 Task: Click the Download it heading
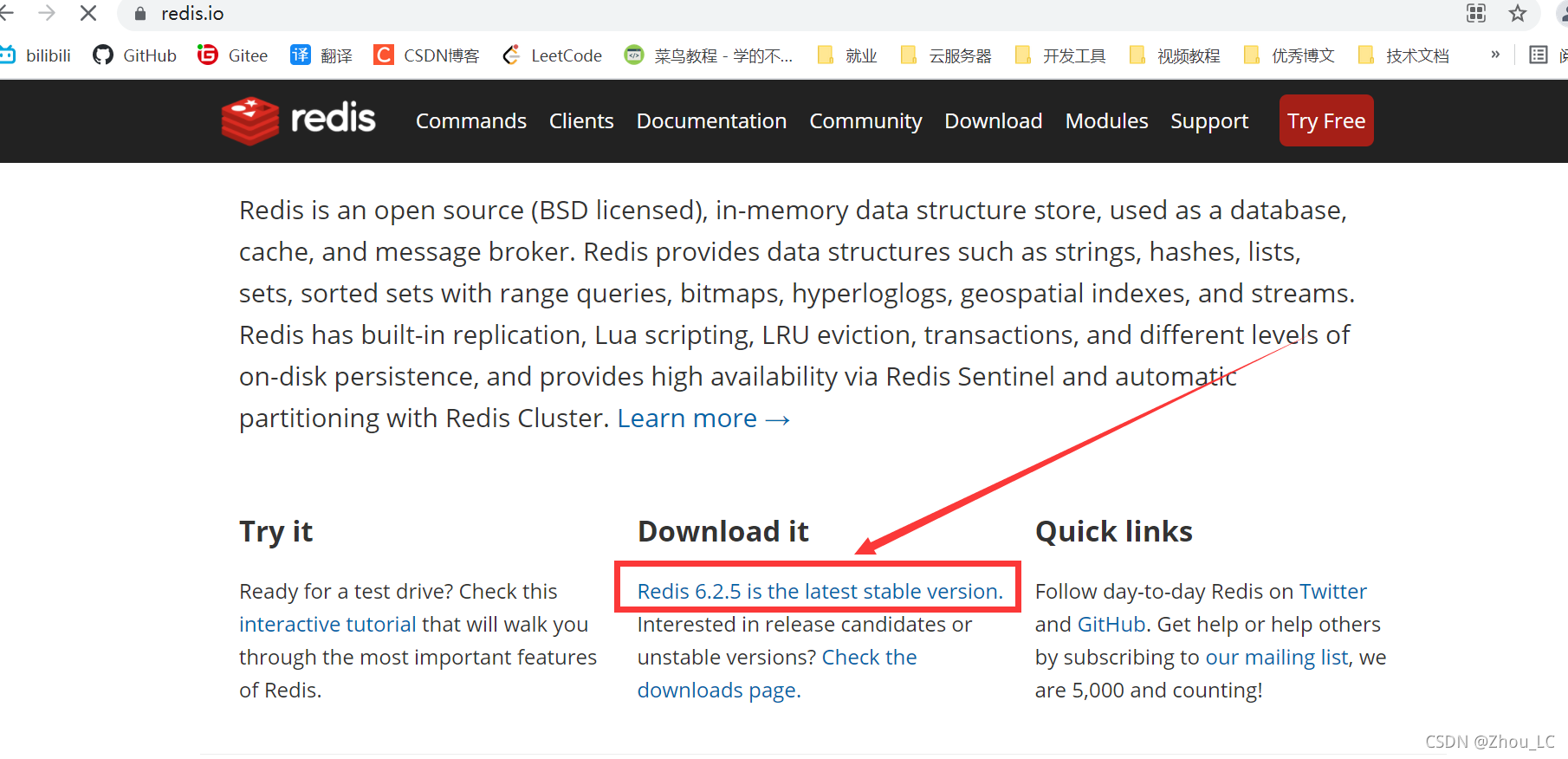point(723,531)
